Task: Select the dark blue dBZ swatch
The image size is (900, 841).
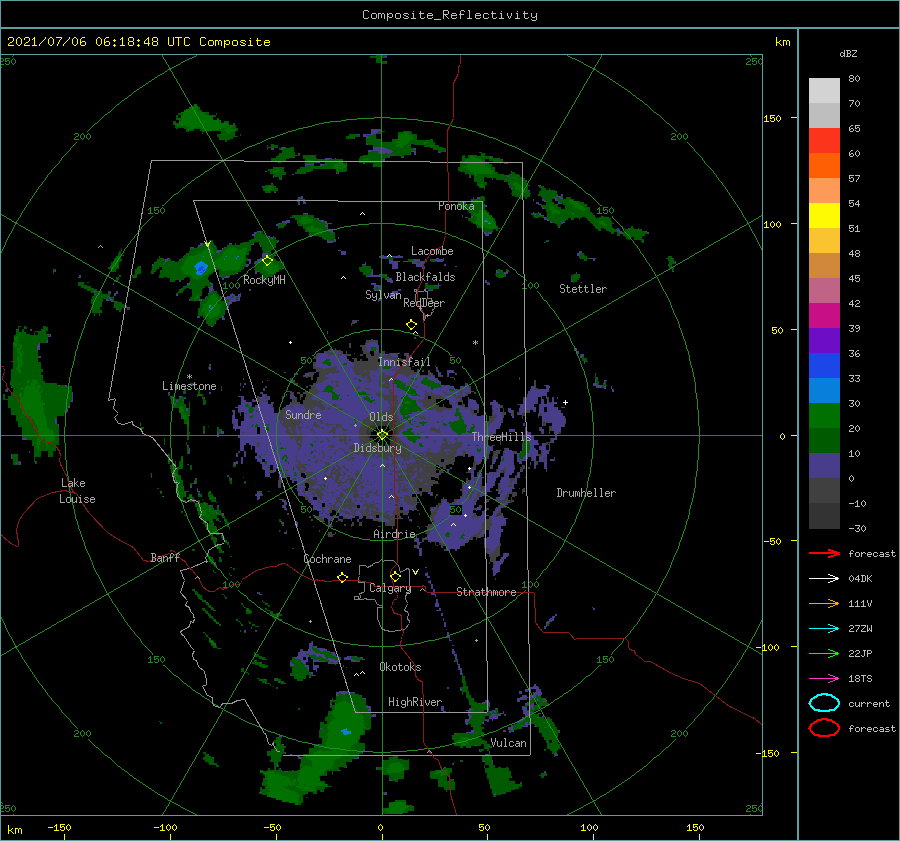Action: [824, 365]
